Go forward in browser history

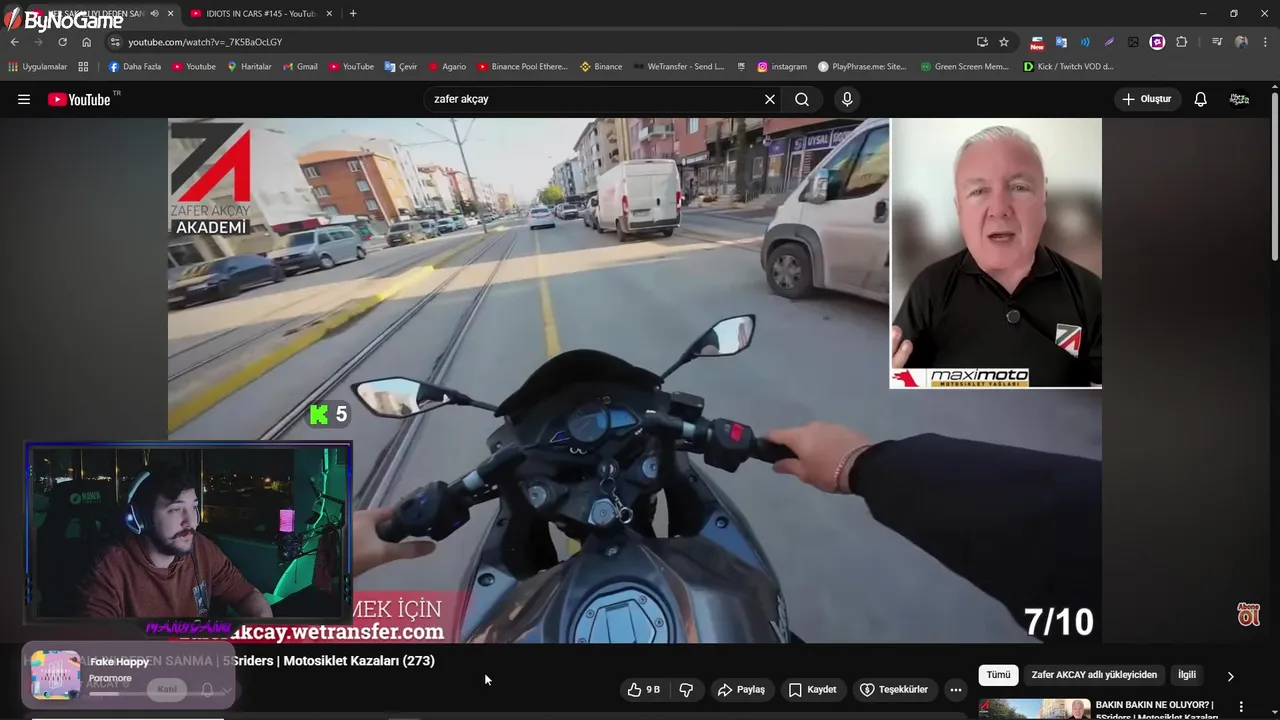click(39, 42)
